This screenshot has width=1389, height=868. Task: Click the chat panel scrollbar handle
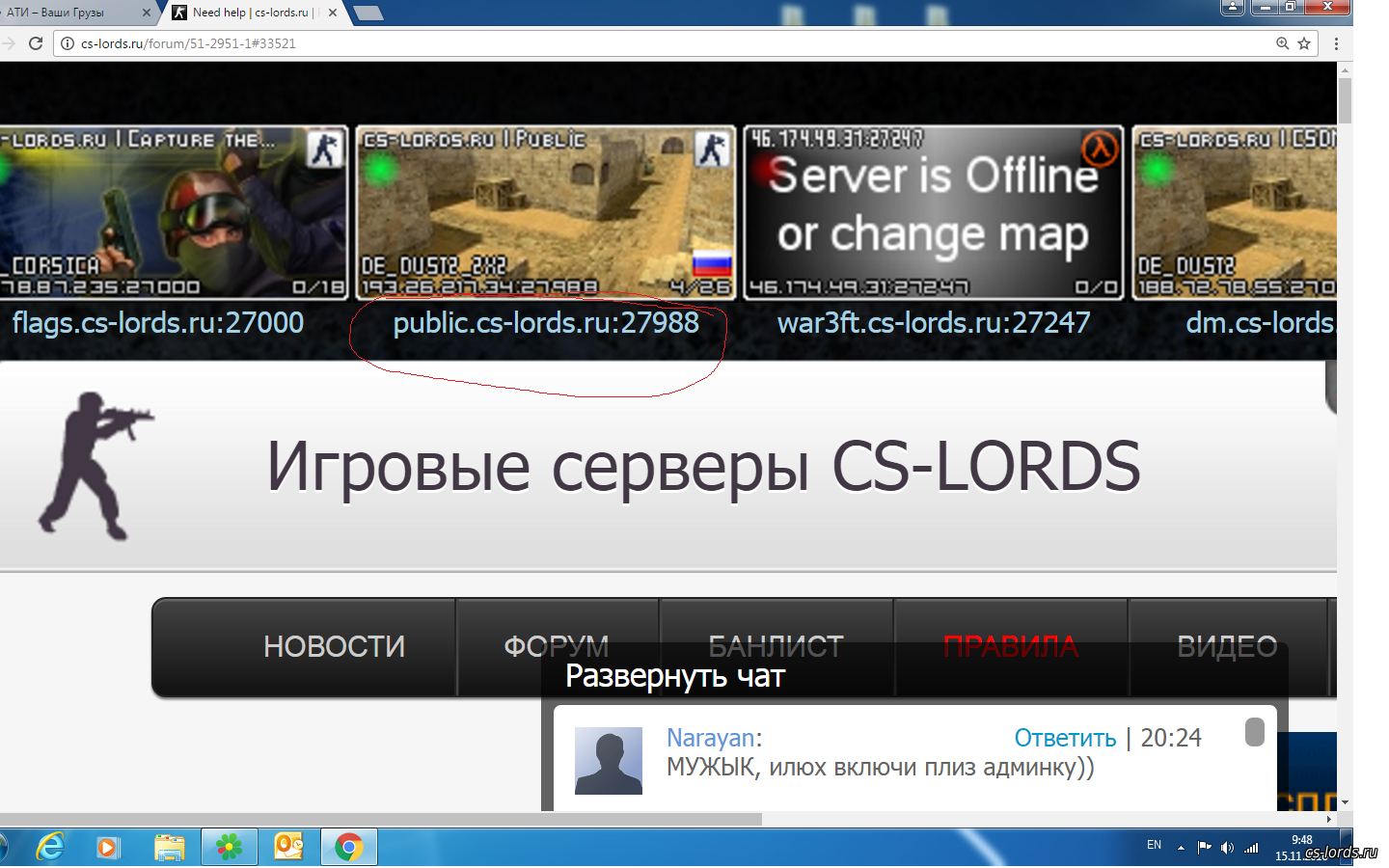1254,732
